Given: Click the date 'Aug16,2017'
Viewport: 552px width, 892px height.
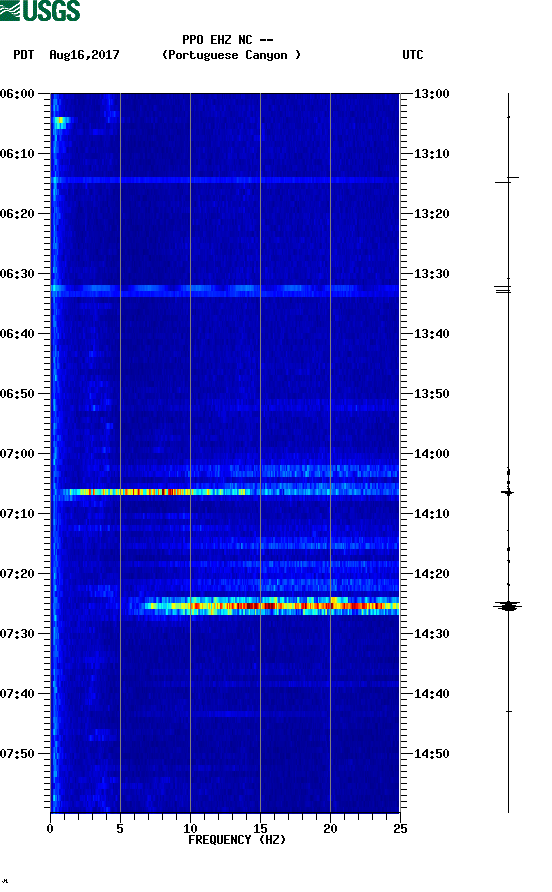Looking at the screenshot, I should tap(84, 55).
